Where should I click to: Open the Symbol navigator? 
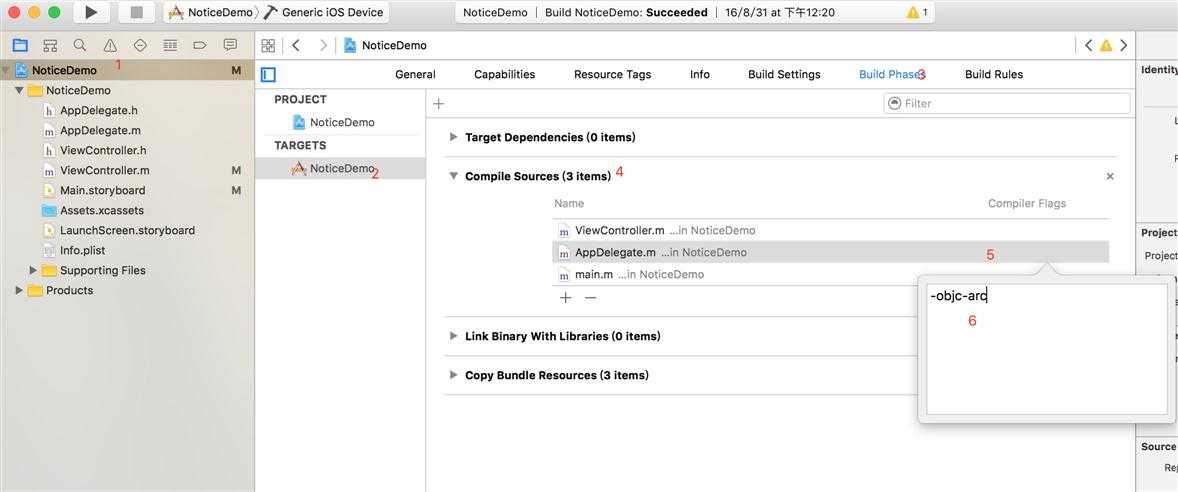(x=50, y=45)
